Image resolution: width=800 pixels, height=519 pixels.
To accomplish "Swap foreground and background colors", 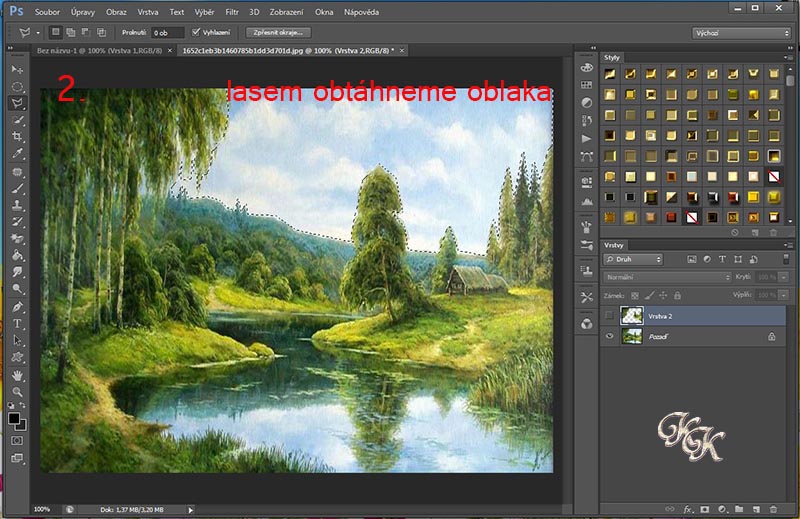I will 22,405.
